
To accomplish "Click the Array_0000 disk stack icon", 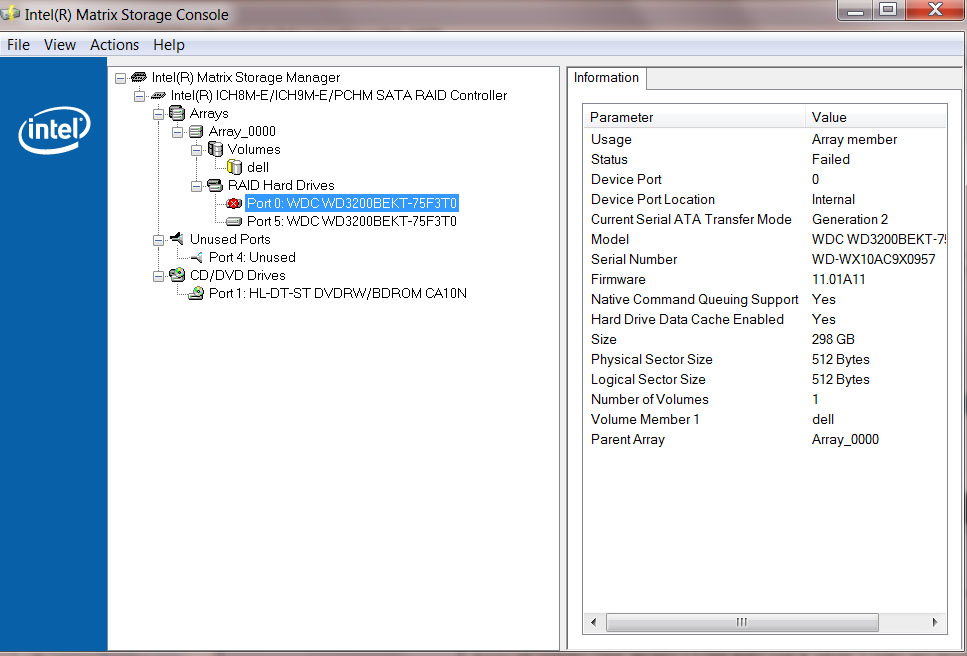I will [196, 131].
